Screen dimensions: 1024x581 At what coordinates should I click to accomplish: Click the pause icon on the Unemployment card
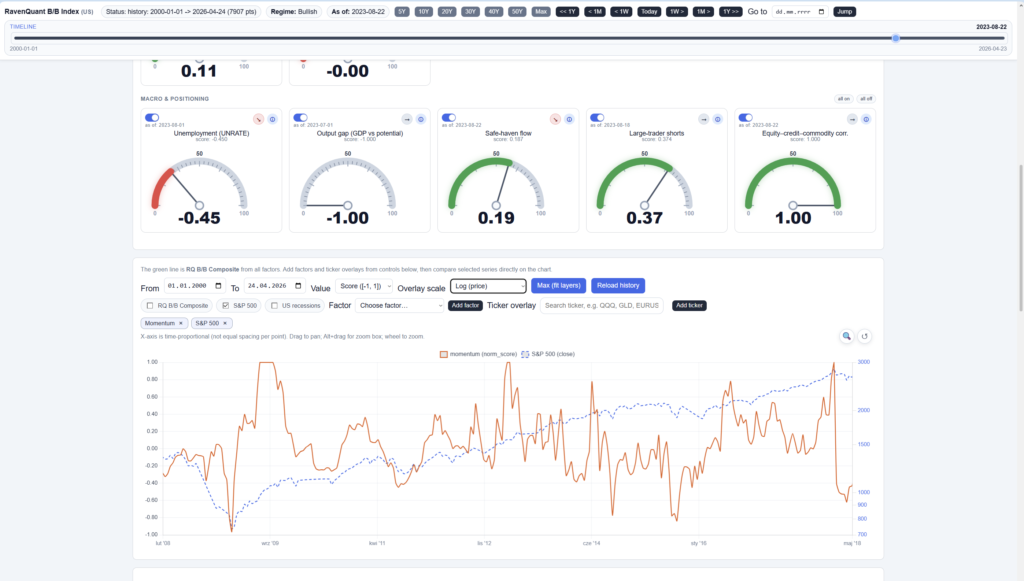(x=271, y=119)
